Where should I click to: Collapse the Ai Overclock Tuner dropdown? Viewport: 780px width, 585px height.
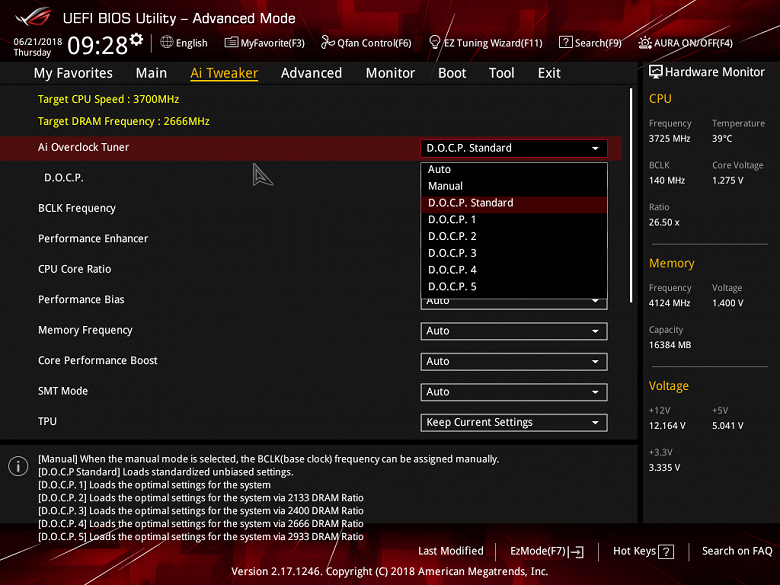click(514, 148)
